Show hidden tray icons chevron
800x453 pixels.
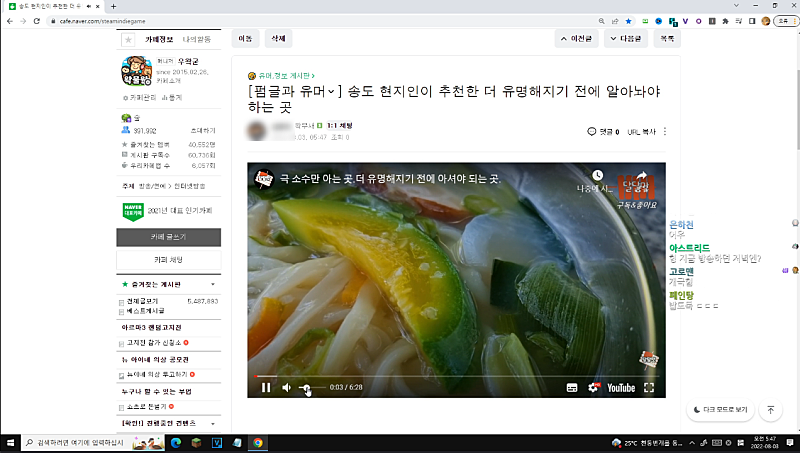point(692,443)
